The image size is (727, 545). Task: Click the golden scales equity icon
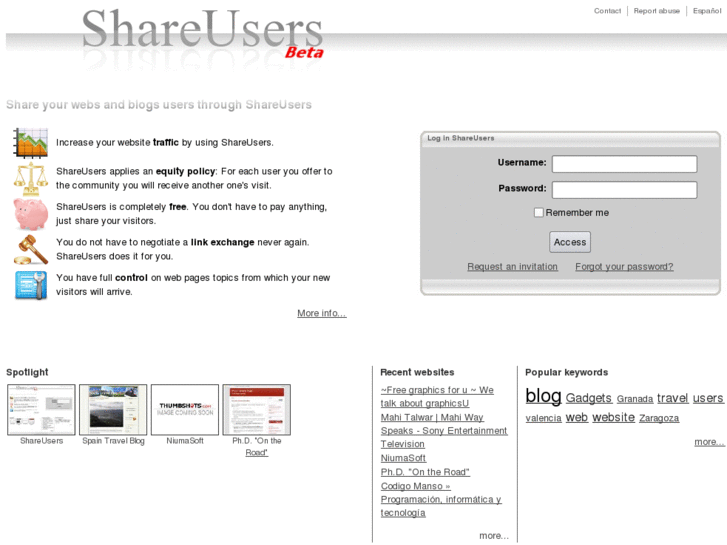coord(31,179)
